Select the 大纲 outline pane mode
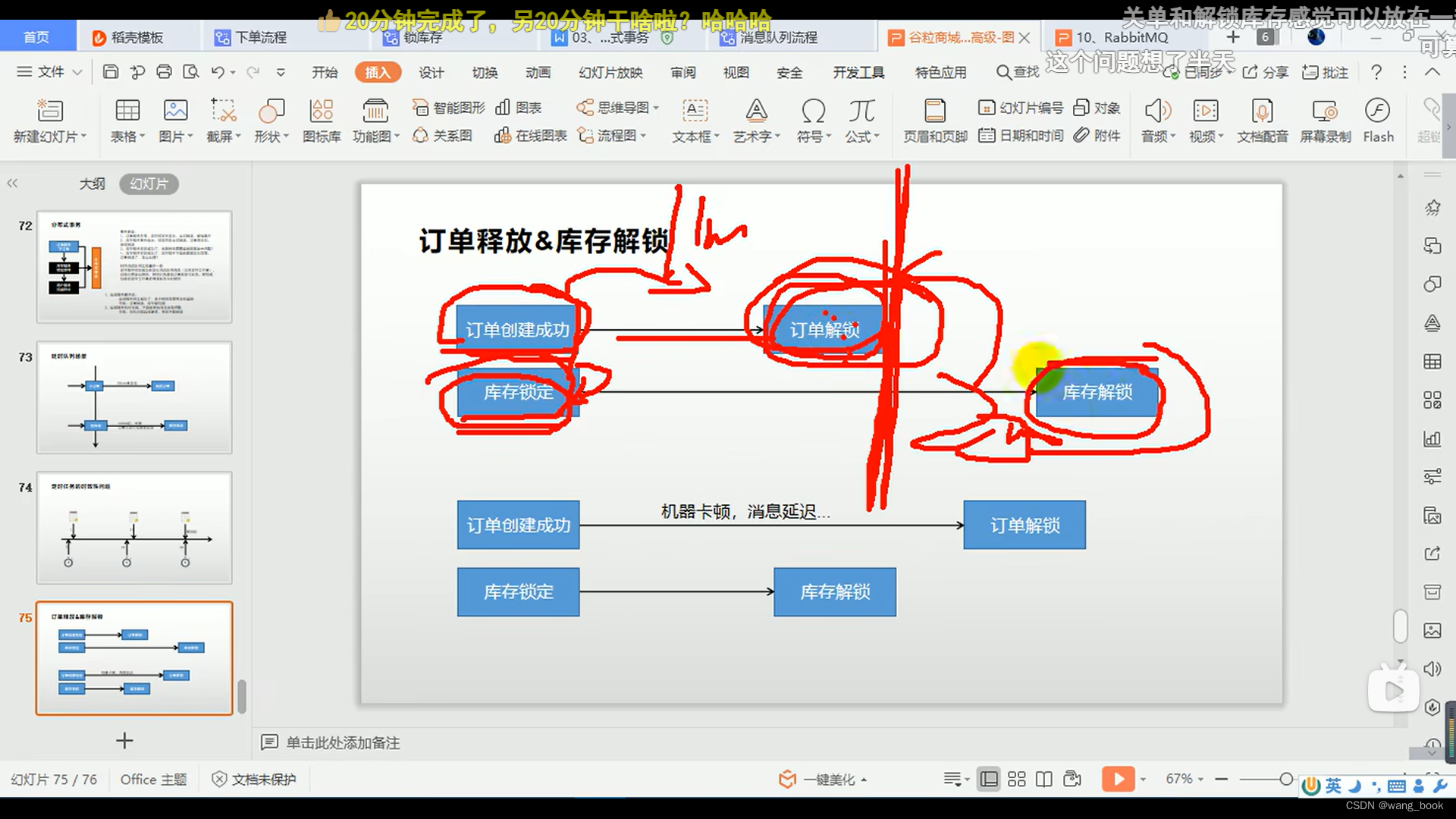 [x=93, y=184]
